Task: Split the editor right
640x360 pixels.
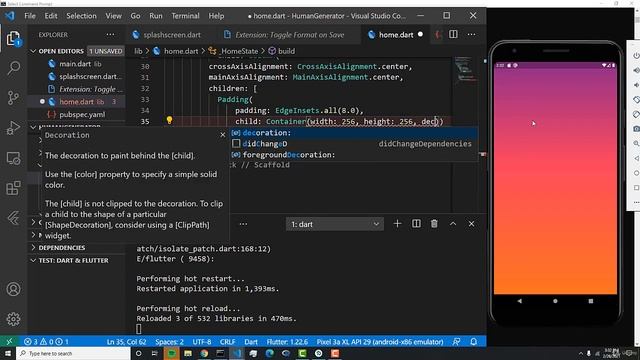Action: pos(453,35)
